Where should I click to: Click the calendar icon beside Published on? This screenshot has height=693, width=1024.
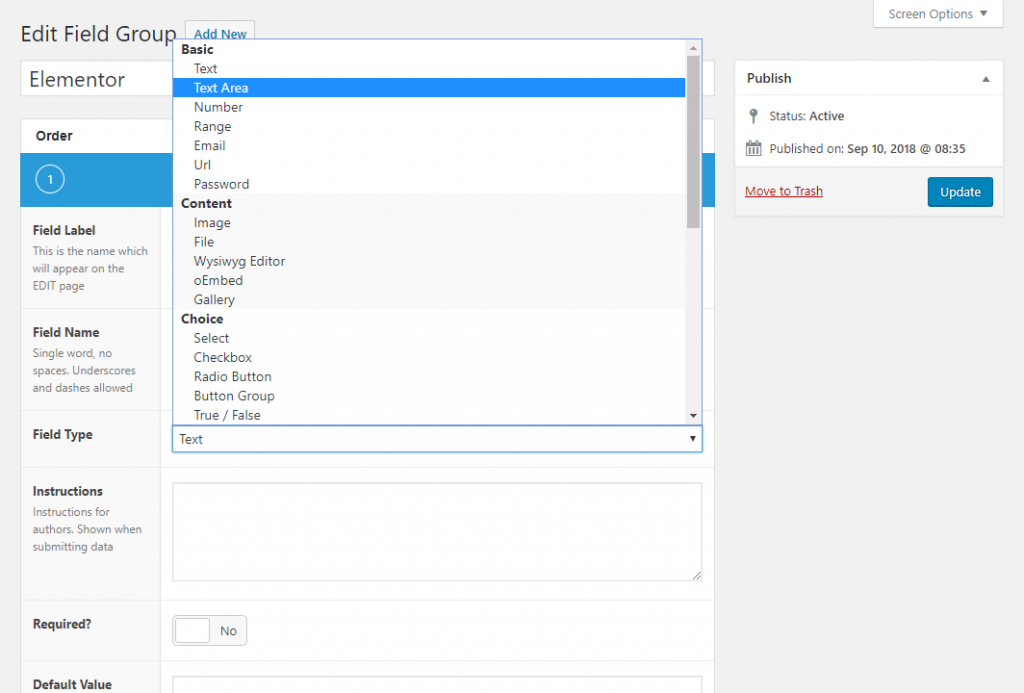click(x=754, y=149)
